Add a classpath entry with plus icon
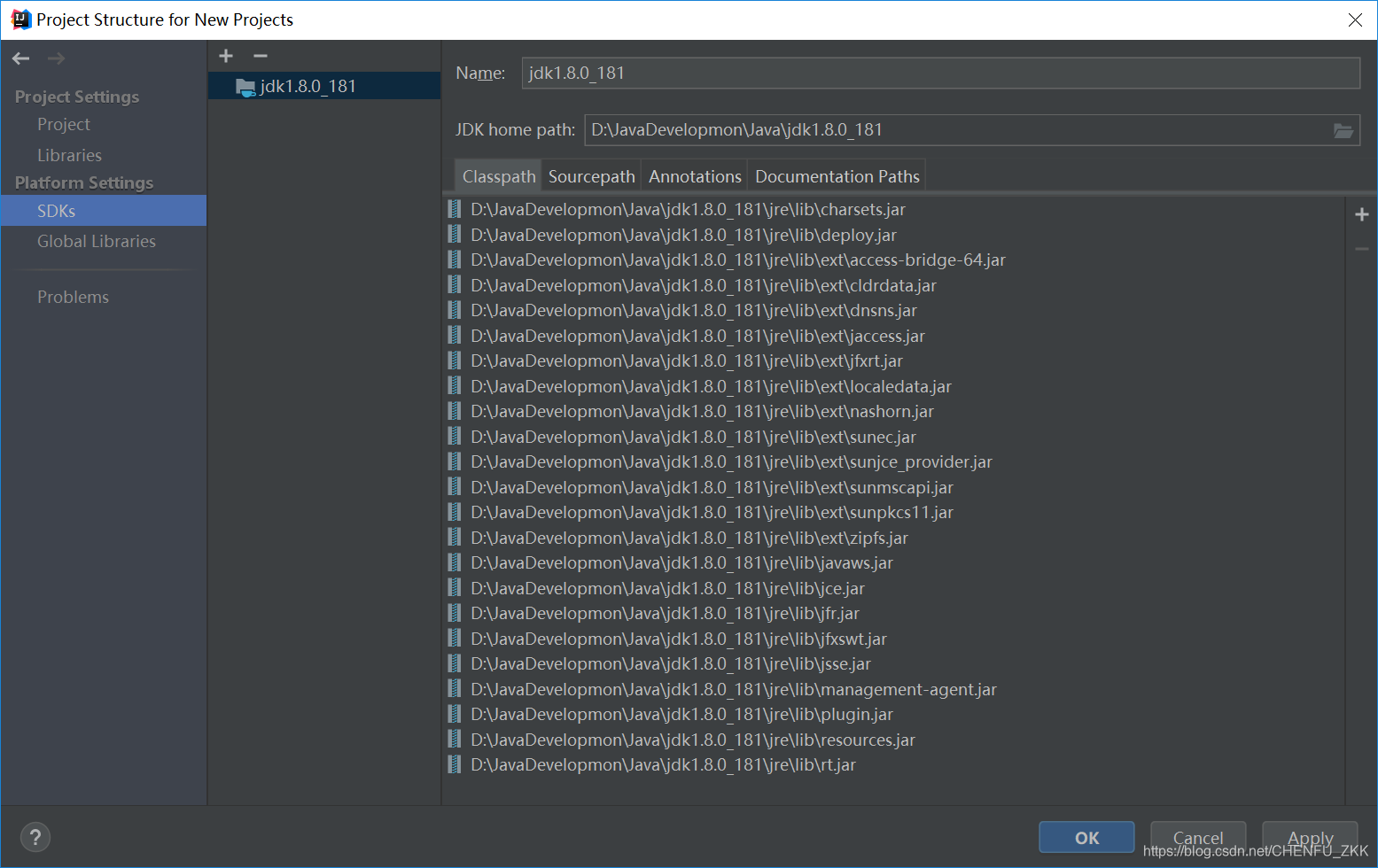Screen dimensions: 1378x868 1362,214
